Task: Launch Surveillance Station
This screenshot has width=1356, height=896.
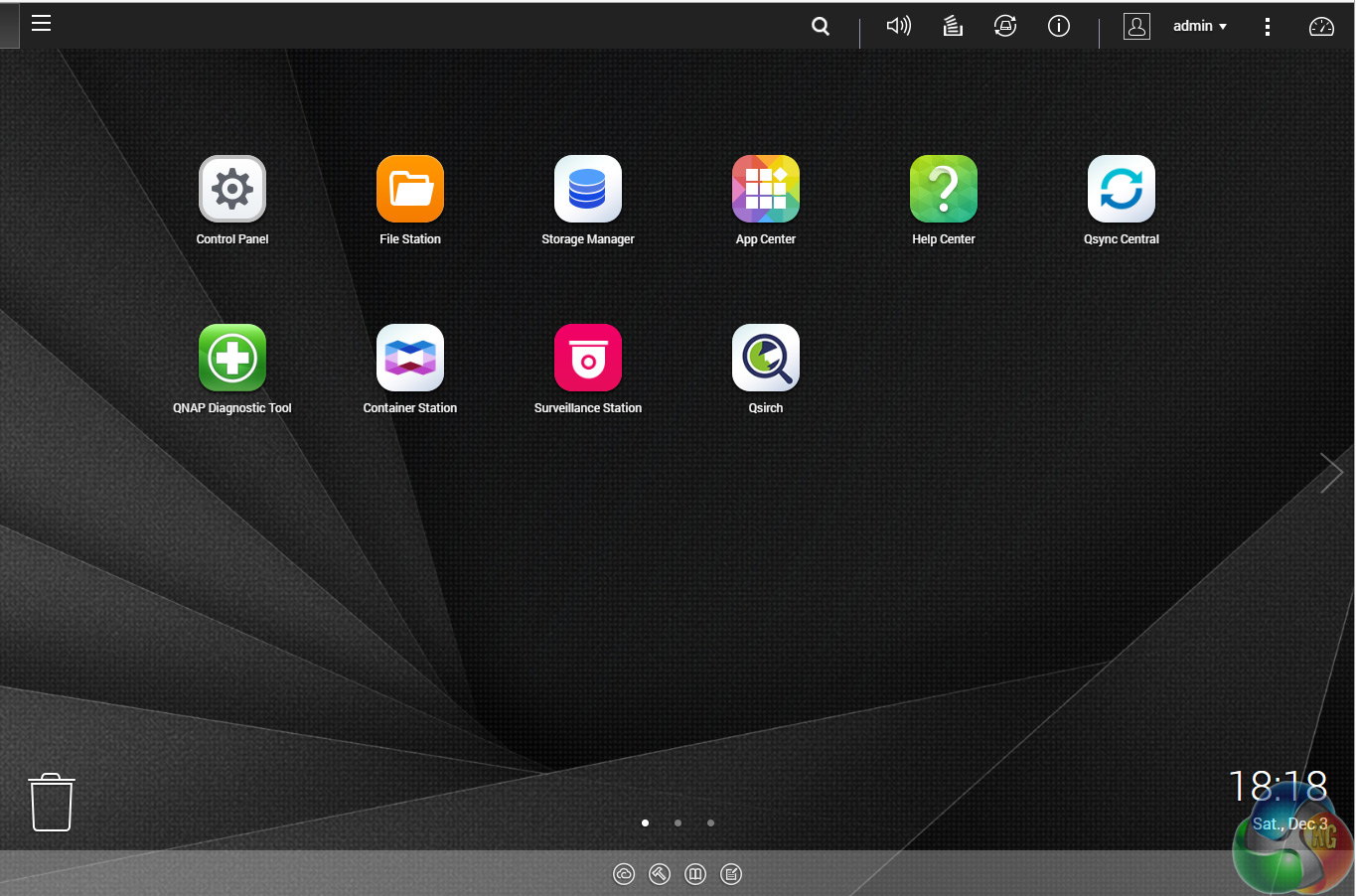Action: (x=588, y=358)
